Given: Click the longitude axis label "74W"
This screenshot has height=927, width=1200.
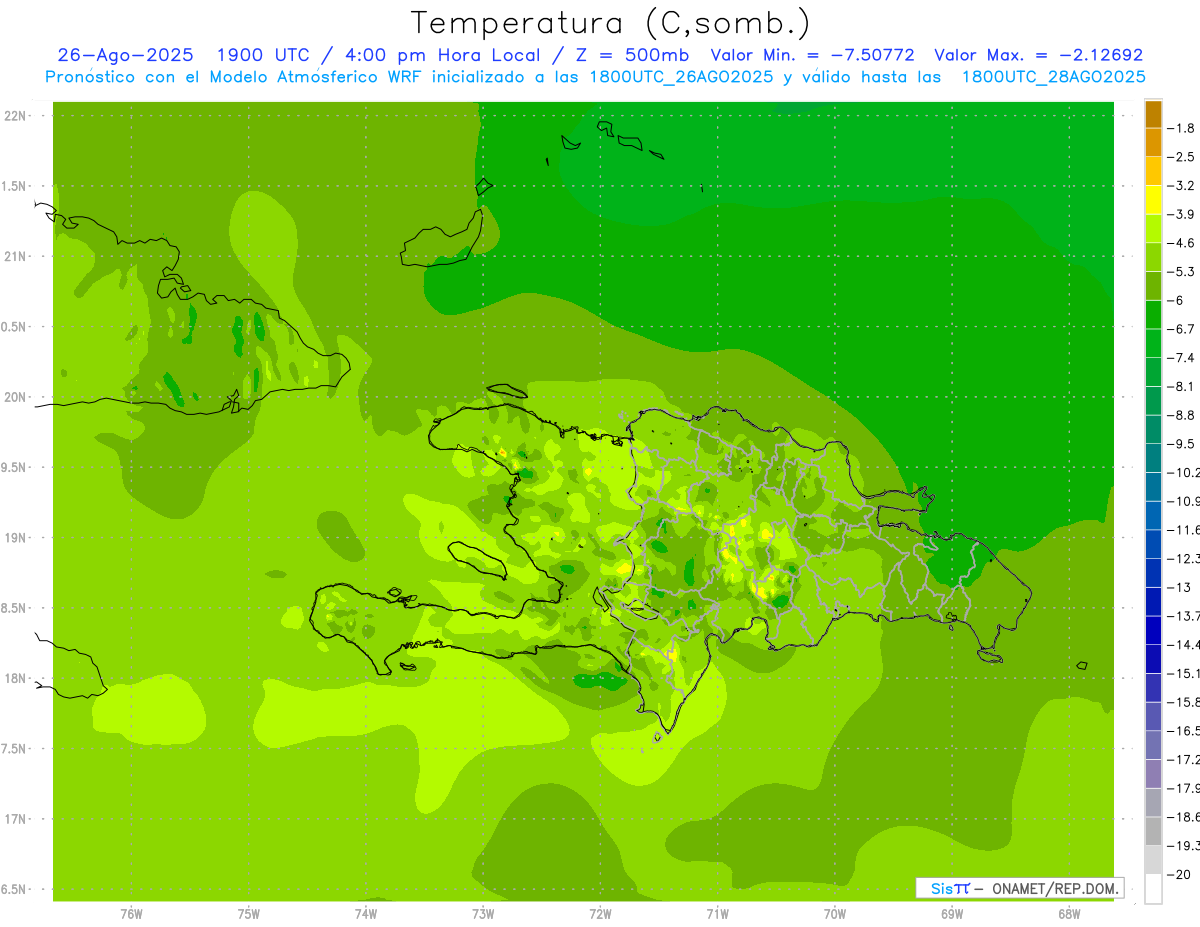Looking at the screenshot, I should coord(366,914).
